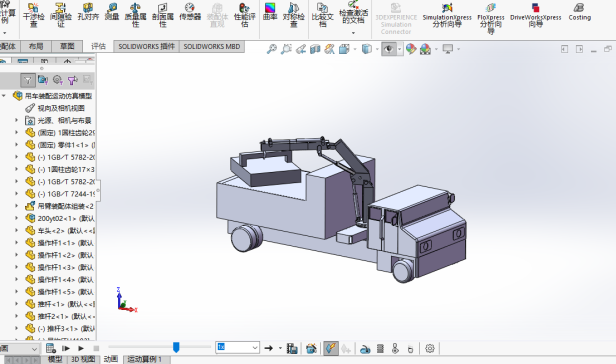Select the 曲率 curvature display tool
The image size is (616, 364).
click(270, 12)
